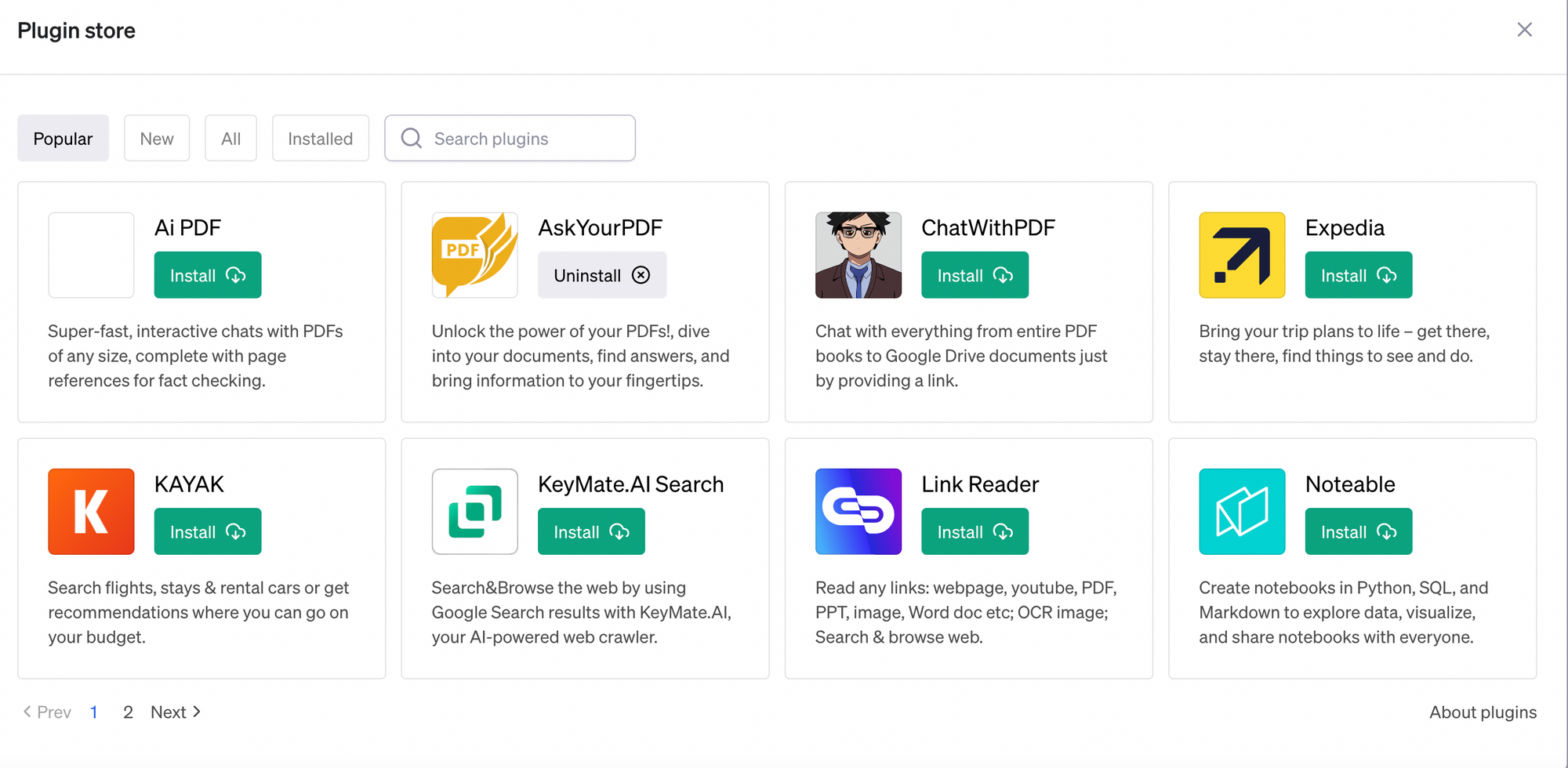Screen dimensions: 1568x768
Task: Install the KeyMate.AI Search plugin
Action: (591, 531)
